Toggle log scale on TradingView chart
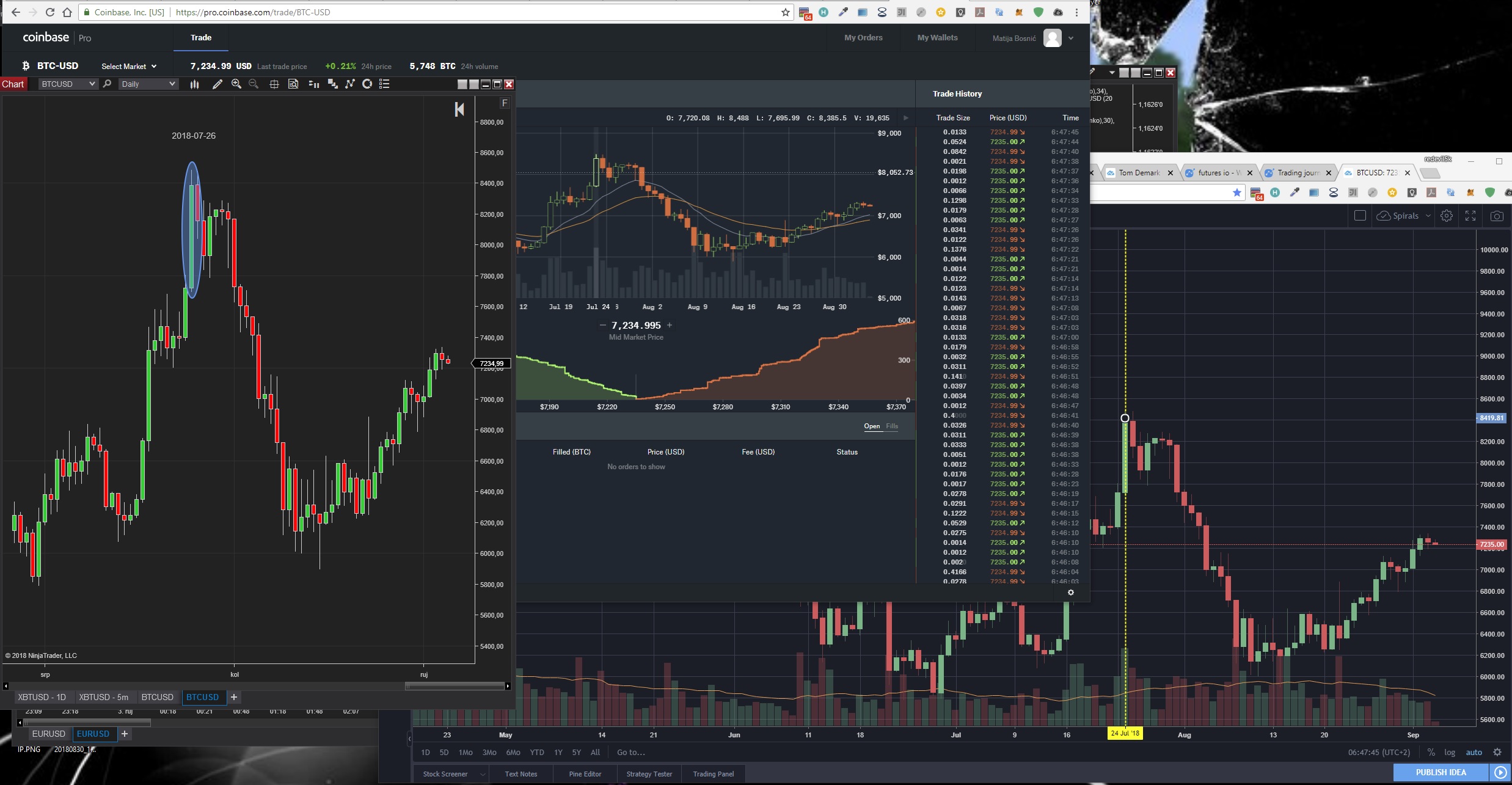 pos(1449,753)
